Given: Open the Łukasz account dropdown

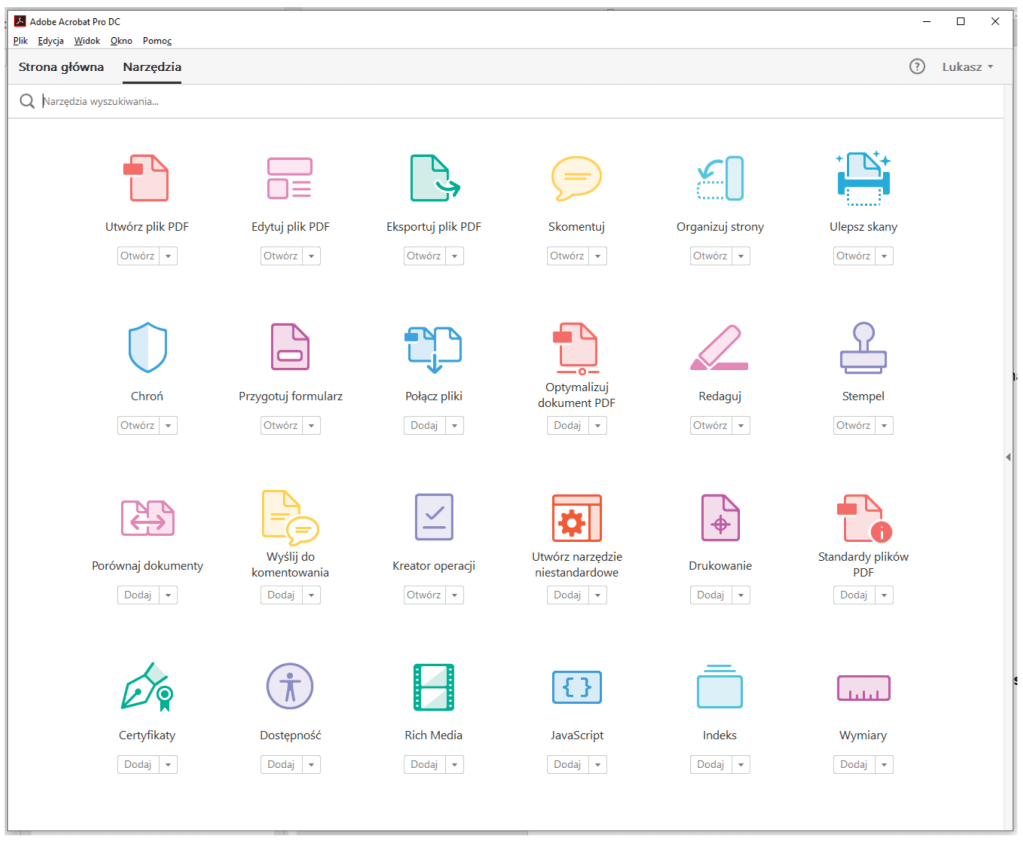Looking at the screenshot, I should (x=967, y=67).
